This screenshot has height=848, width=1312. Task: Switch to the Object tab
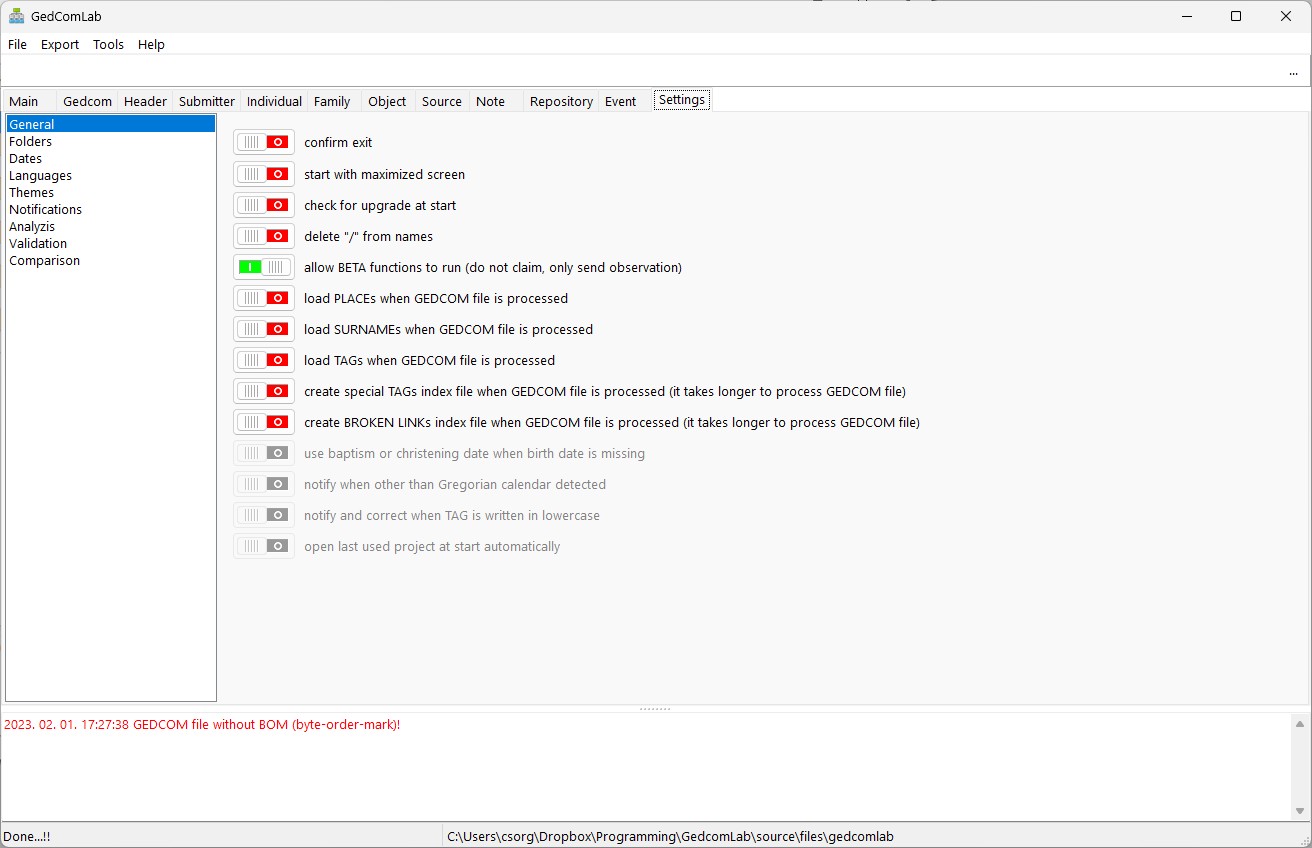pyautogui.click(x=387, y=101)
